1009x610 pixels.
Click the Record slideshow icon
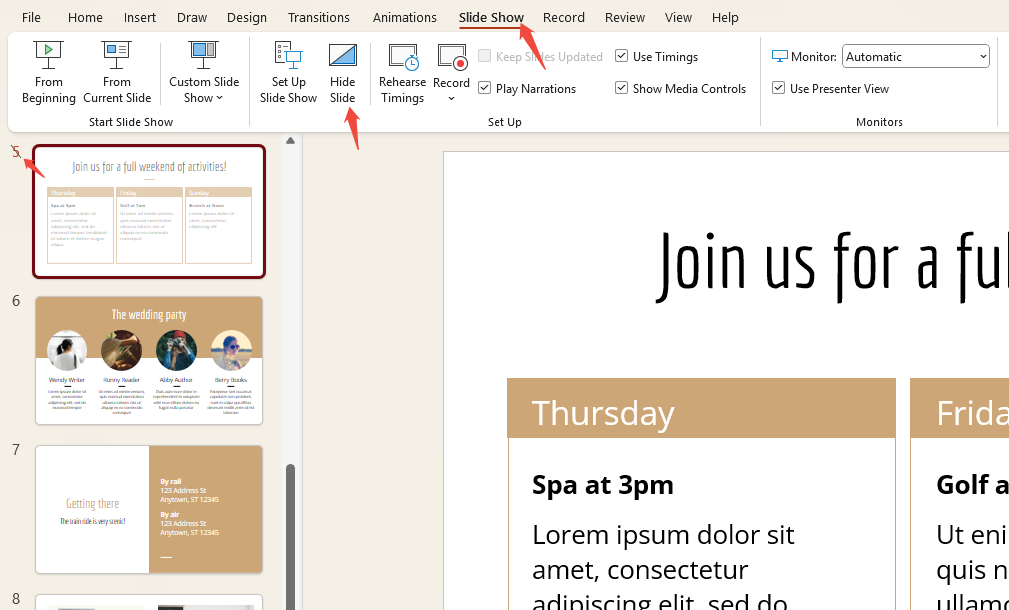click(x=452, y=58)
